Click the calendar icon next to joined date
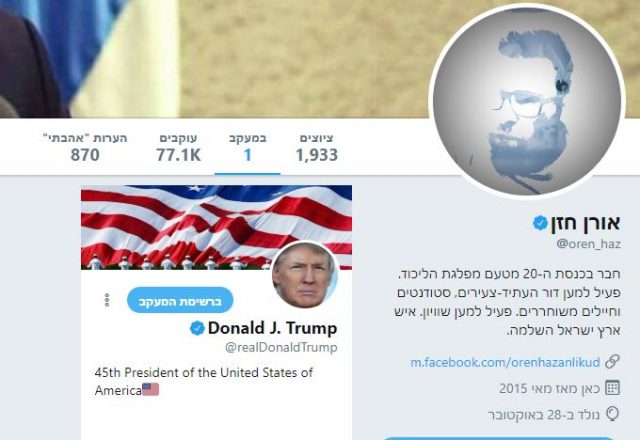The height and width of the screenshot is (440, 640). 612,388
